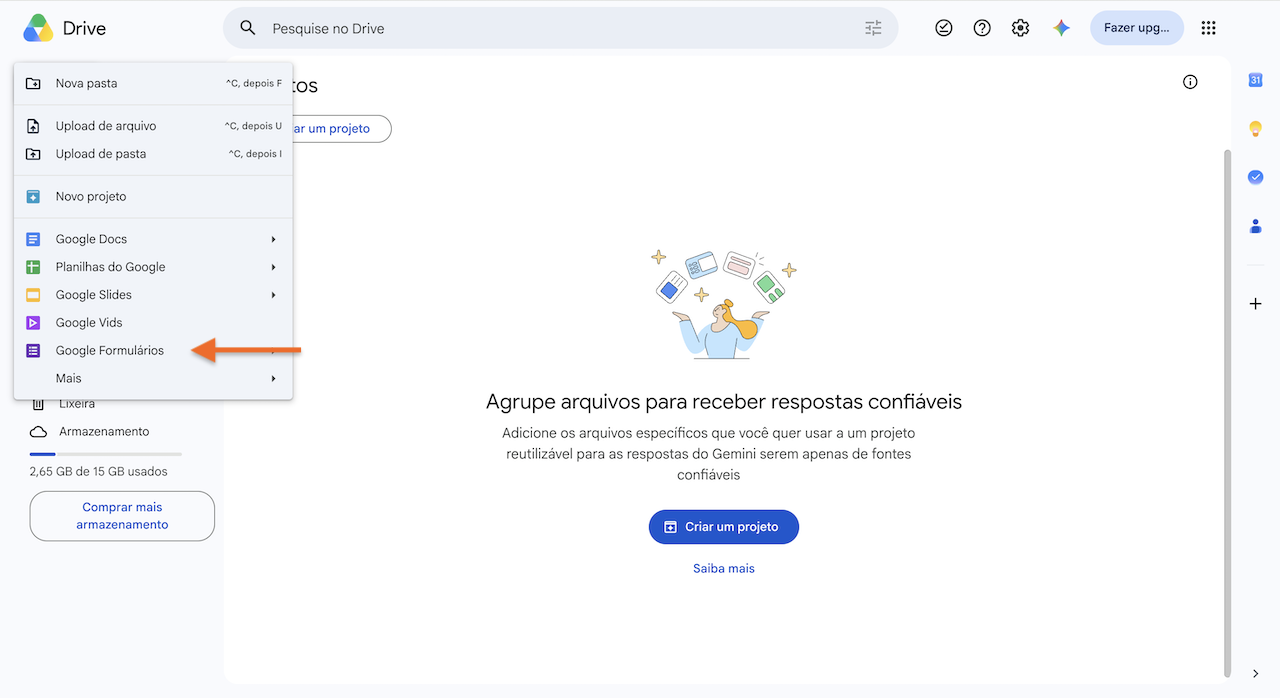This screenshot has width=1280, height=698.
Task: Click the Armazenamento cloud icon
Action: point(38,432)
